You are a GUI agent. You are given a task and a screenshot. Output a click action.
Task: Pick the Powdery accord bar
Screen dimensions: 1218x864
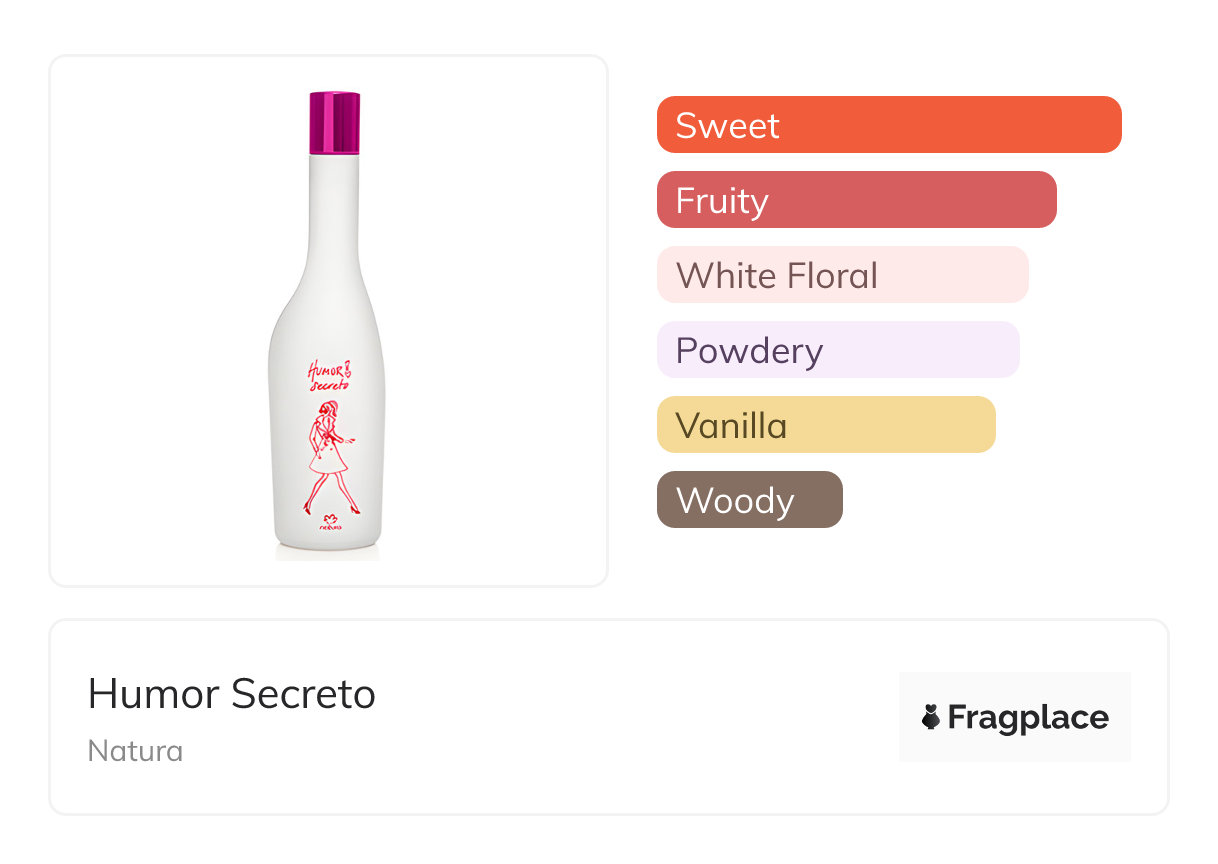(837, 350)
